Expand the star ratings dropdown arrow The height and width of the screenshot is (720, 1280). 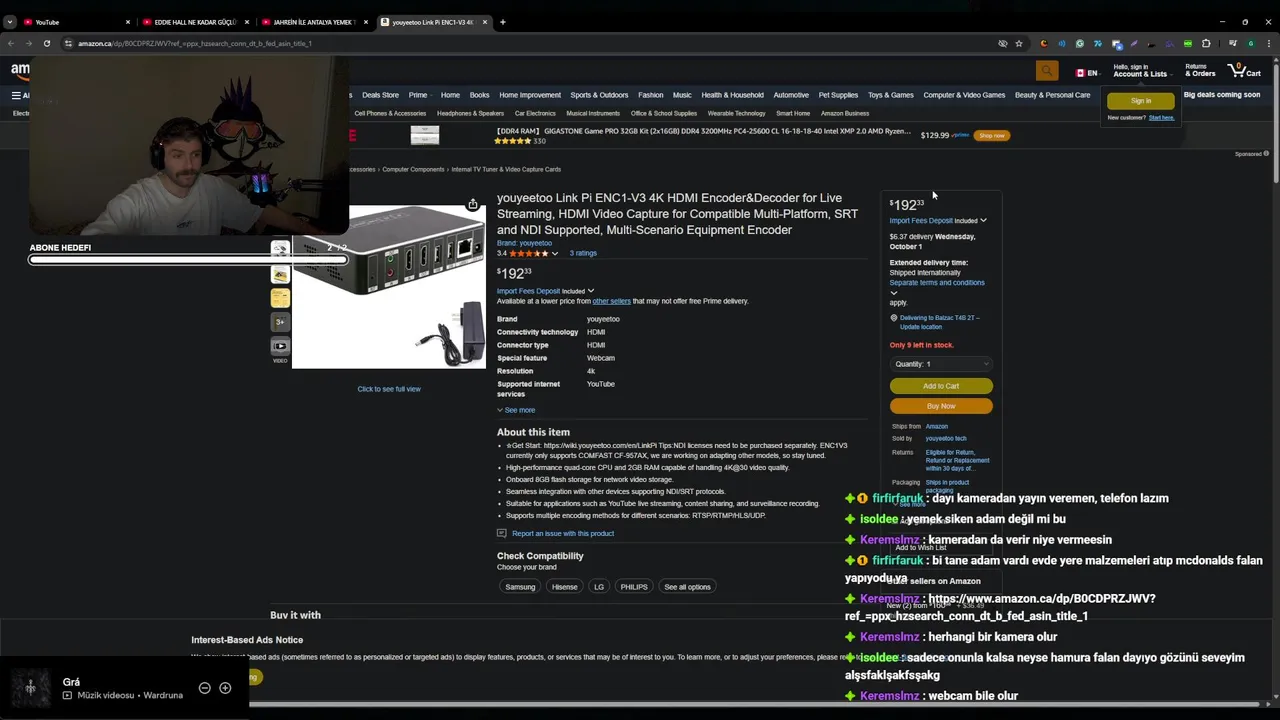click(x=555, y=254)
